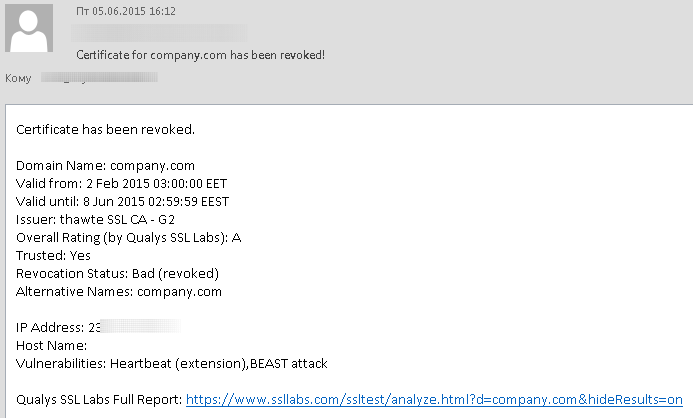This screenshot has height=418, width=693.
Task: Click the "Overall Rating (by Qualys SSL Labs)" line
Action: [x=129, y=237]
